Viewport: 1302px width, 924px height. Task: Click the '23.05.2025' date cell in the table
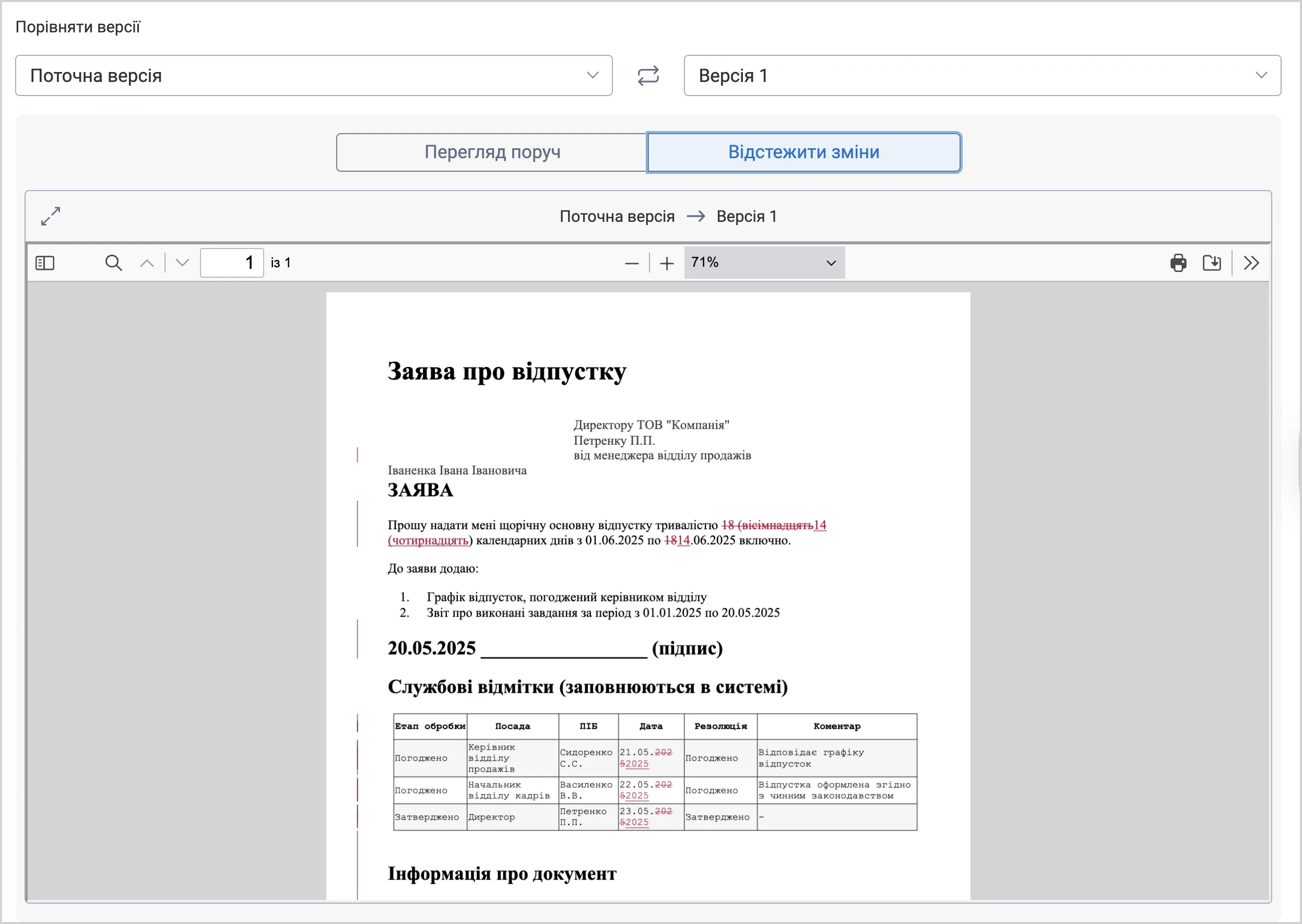click(x=651, y=817)
